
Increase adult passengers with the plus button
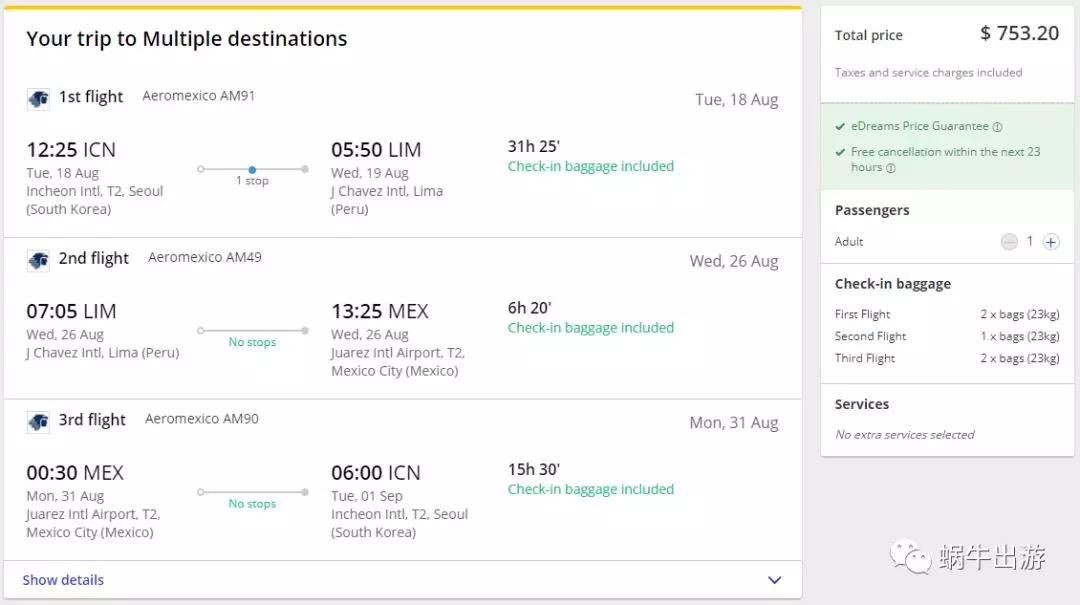point(1051,242)
